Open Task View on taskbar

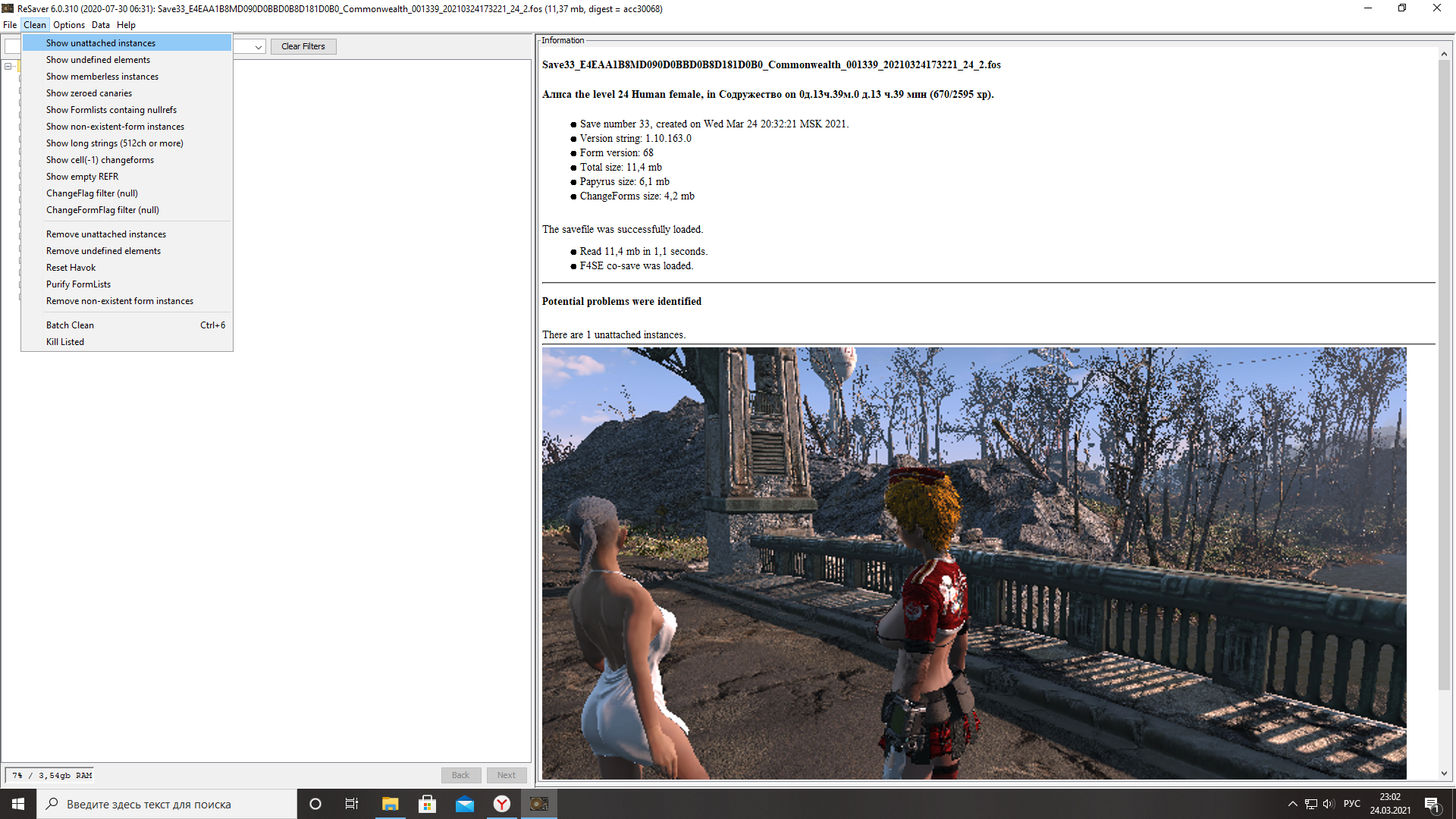(352, 804)
